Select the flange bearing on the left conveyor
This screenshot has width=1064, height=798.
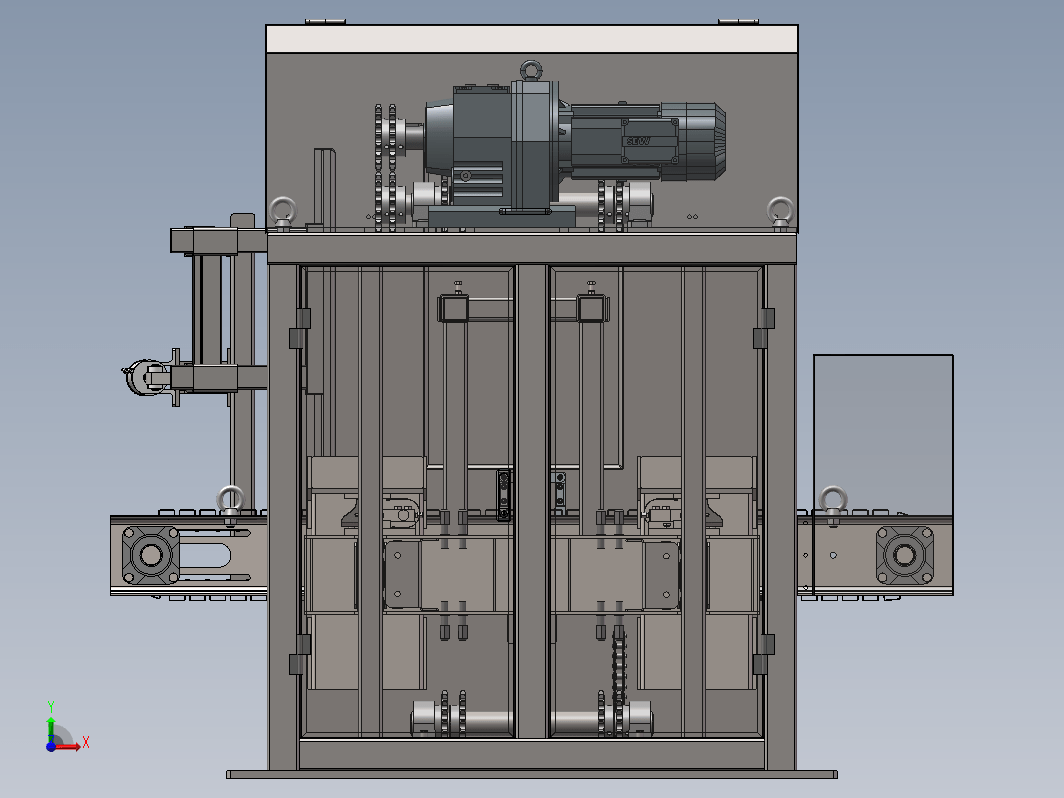pos(151,555)
